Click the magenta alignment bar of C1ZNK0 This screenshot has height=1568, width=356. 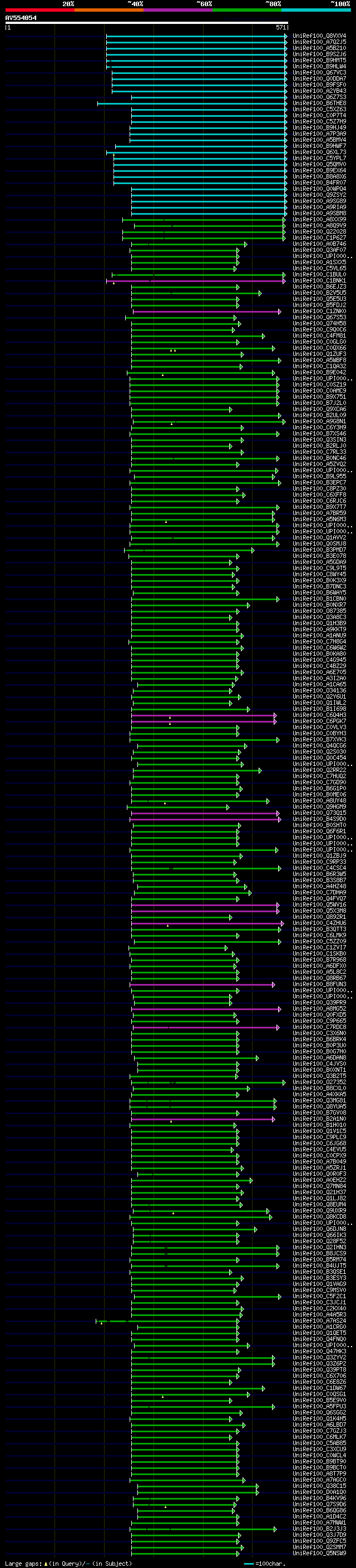click(207, 311)
